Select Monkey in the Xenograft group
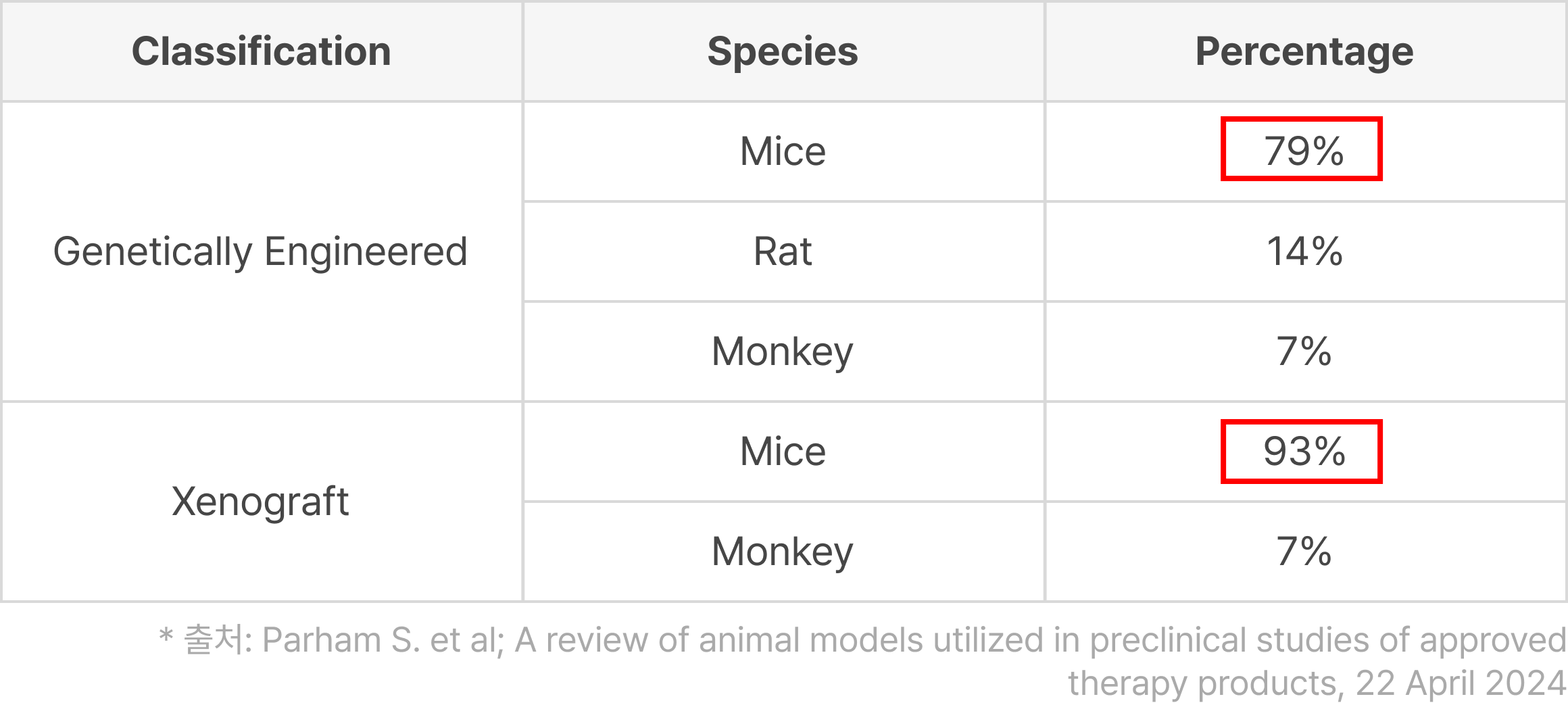Image resolution: width=1568 pixels, height=703 pixels. 783,552
